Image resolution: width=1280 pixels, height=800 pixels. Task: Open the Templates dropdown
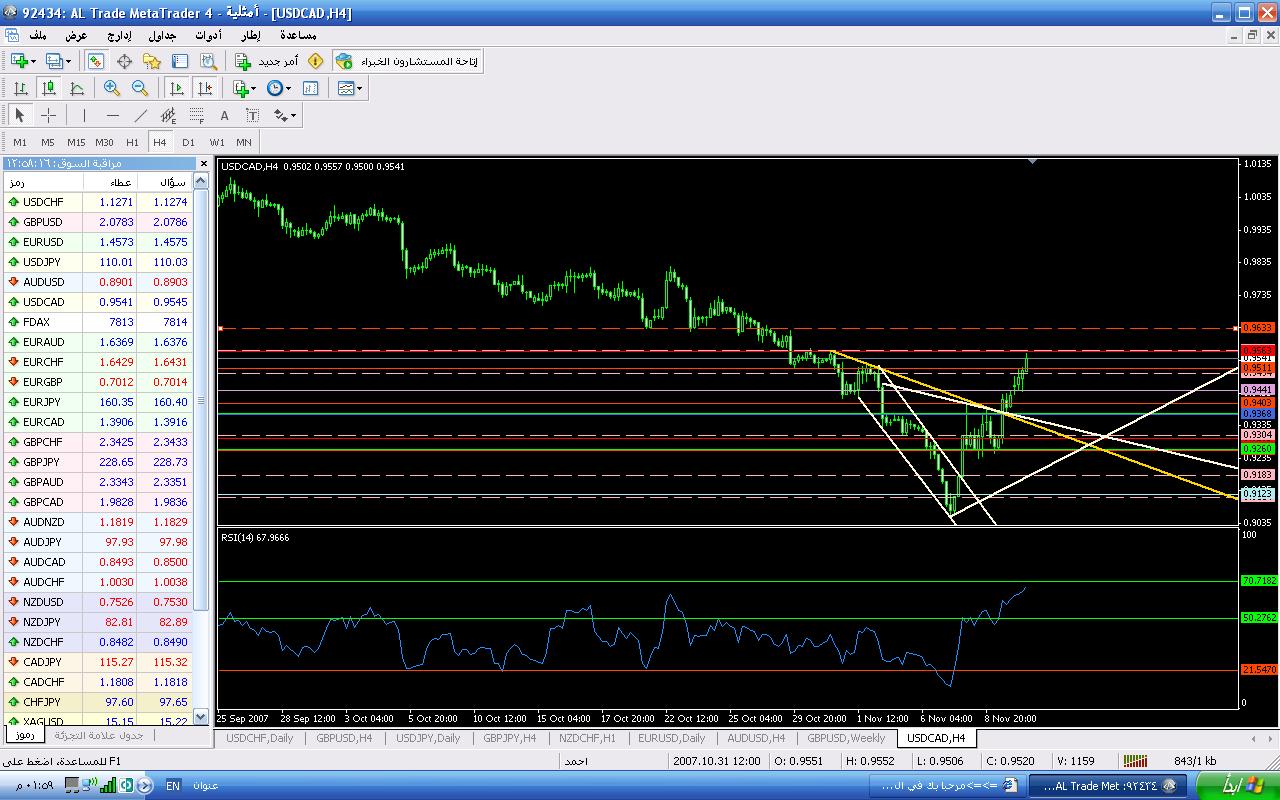pos(359,88)
